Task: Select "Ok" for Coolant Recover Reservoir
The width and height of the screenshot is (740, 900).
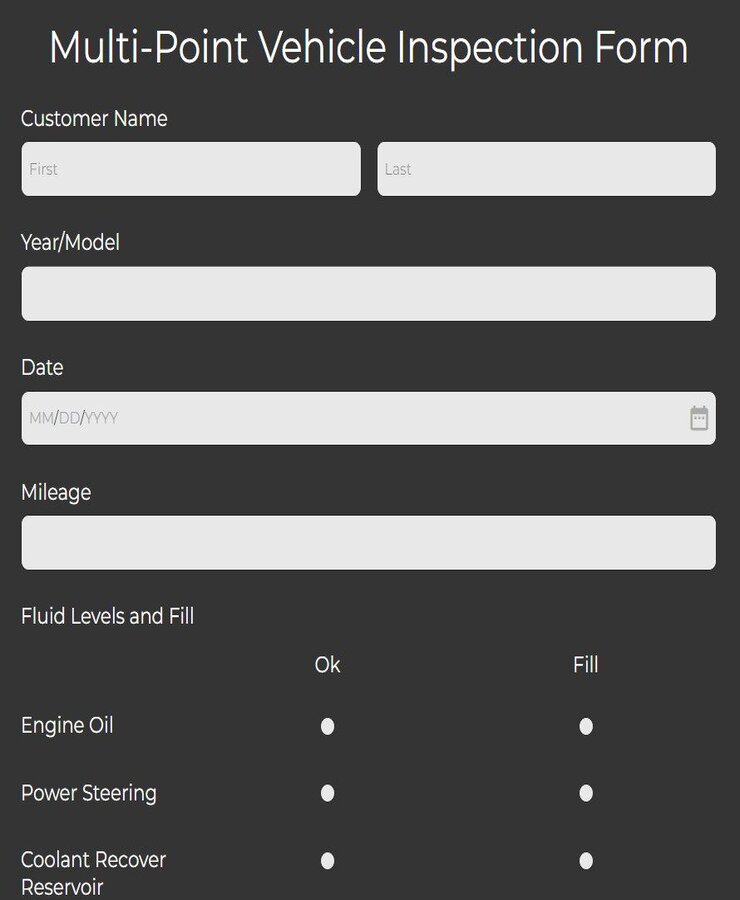Action: (327, 860)
